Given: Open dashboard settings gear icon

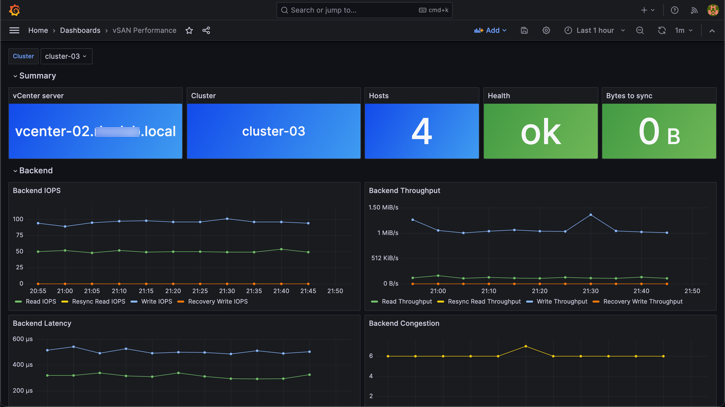Looking at the screenshot, I should click(546, 31).
